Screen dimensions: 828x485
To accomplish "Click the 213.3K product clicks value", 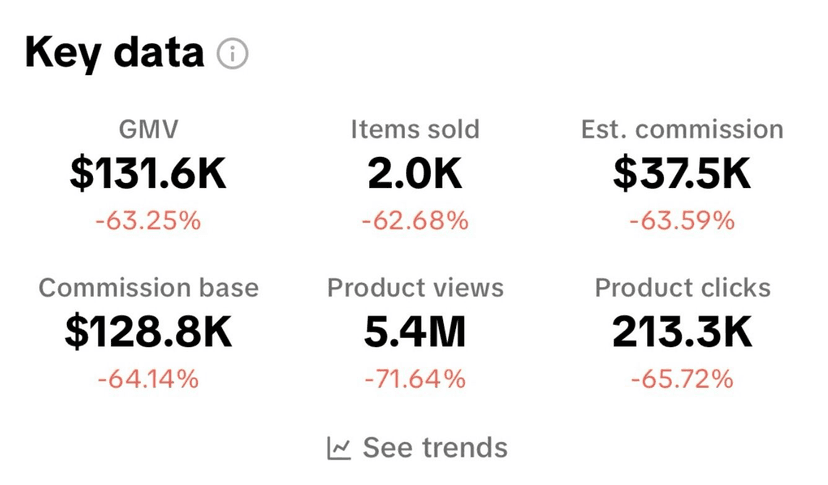I will click(x=682, y=333).
